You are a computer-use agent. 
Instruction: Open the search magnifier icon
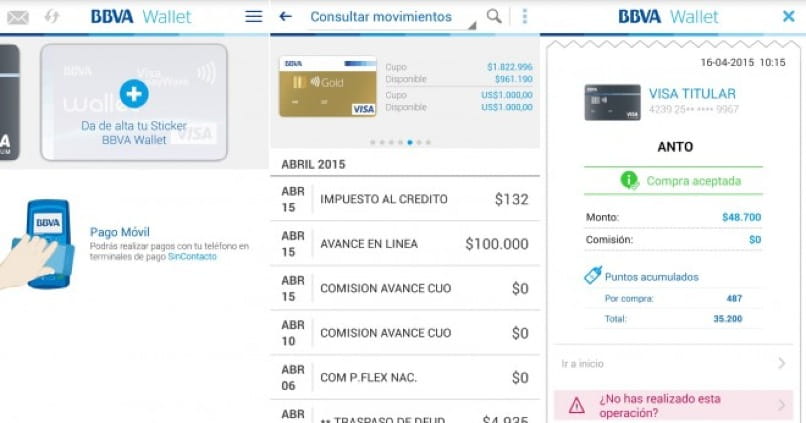(x=494, y=16)
